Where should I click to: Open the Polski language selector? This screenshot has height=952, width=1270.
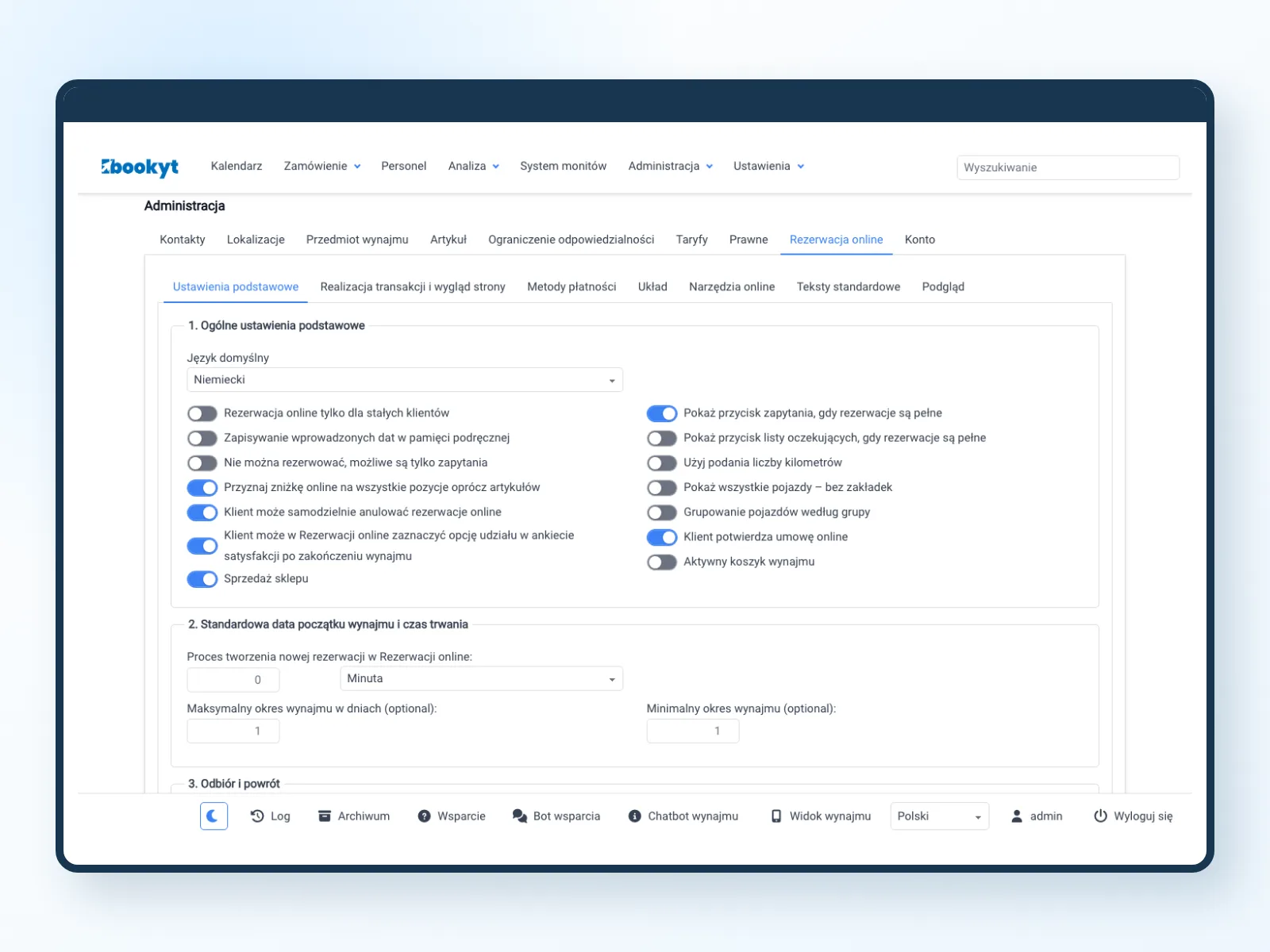(940, 816)
